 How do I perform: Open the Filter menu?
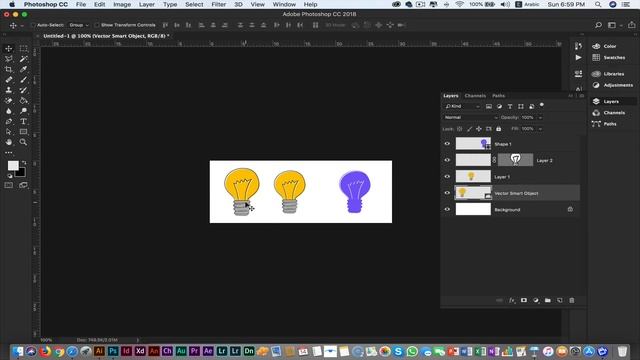[x=218, y=4]
